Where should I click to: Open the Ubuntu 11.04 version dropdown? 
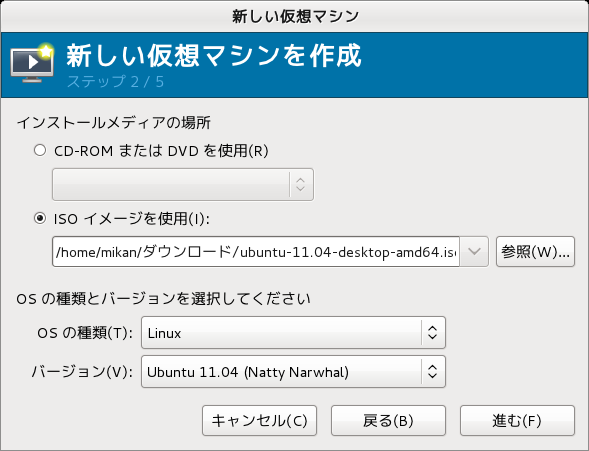pos(293,372)
